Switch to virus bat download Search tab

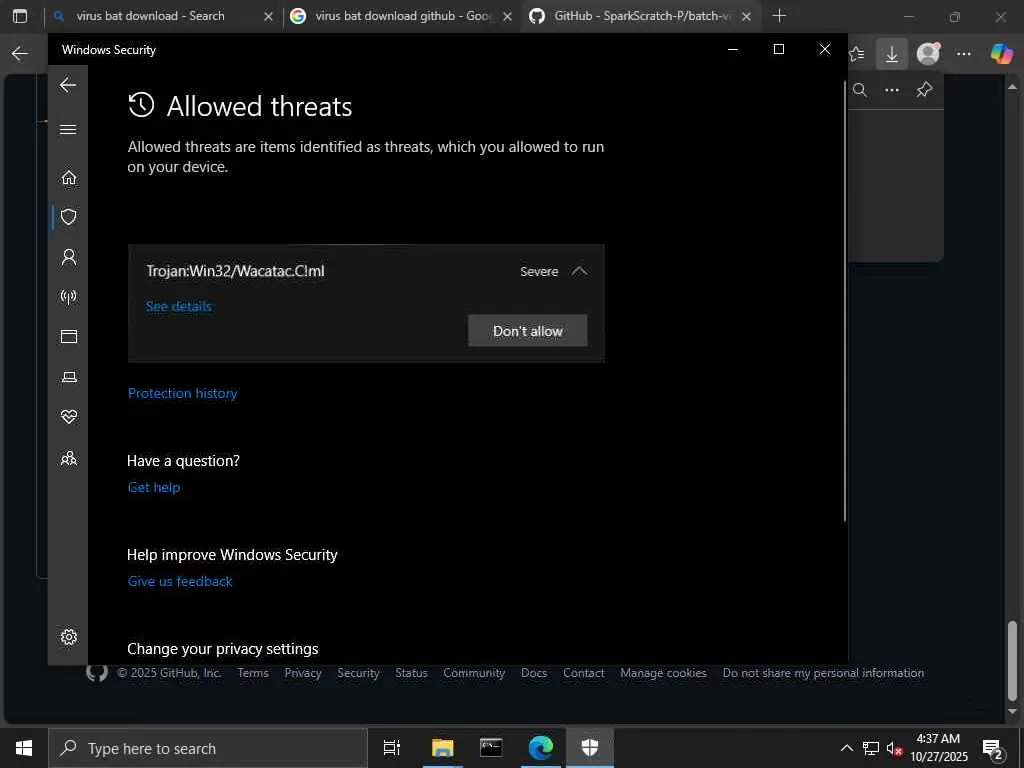pos(150,16)
